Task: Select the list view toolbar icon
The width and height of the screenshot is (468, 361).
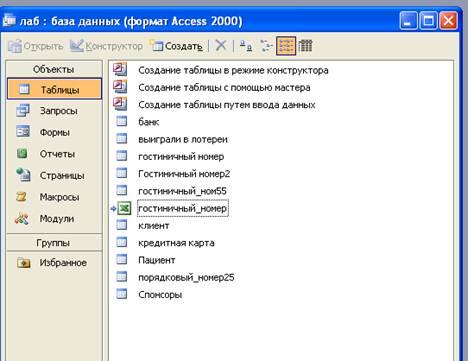Action: [286, 46]
